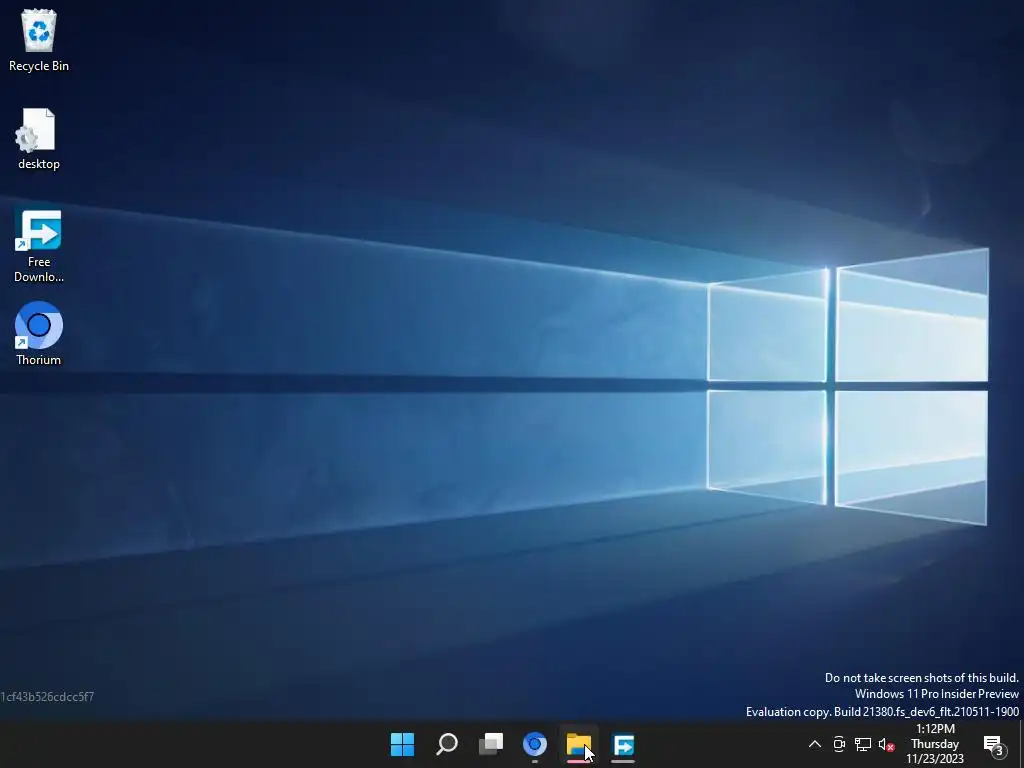Open Task View from the taskbar
Viewport: 1024px width, 768px height.
(x=491, y=744)
